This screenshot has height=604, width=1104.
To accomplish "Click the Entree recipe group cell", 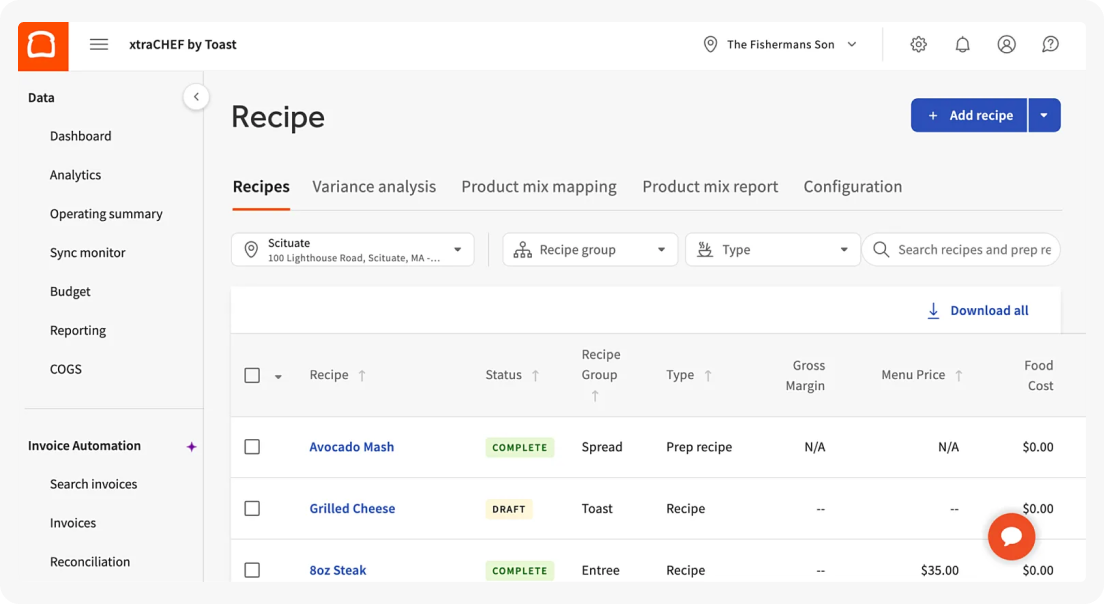I will (x=600, y=570).
